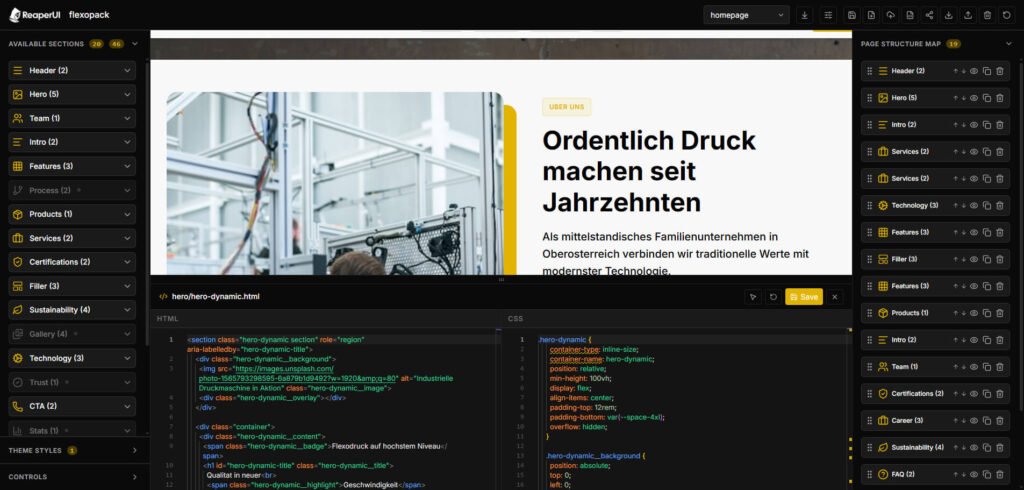Hide the Team section using its eye icon
This screenshot has width=1024, height=490.
pyautogui.click(x=974, y=367)
